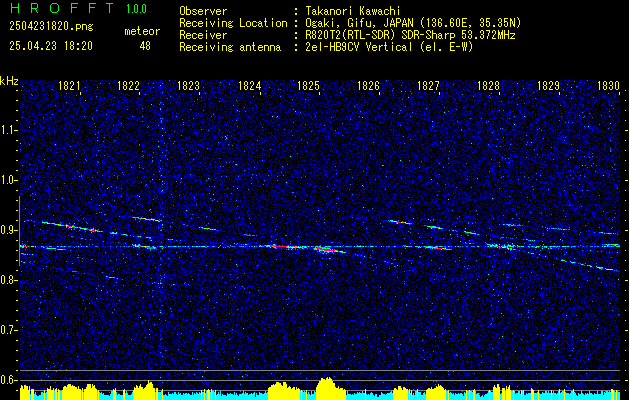Click the yellow power peak below 1825

point(329,388)
